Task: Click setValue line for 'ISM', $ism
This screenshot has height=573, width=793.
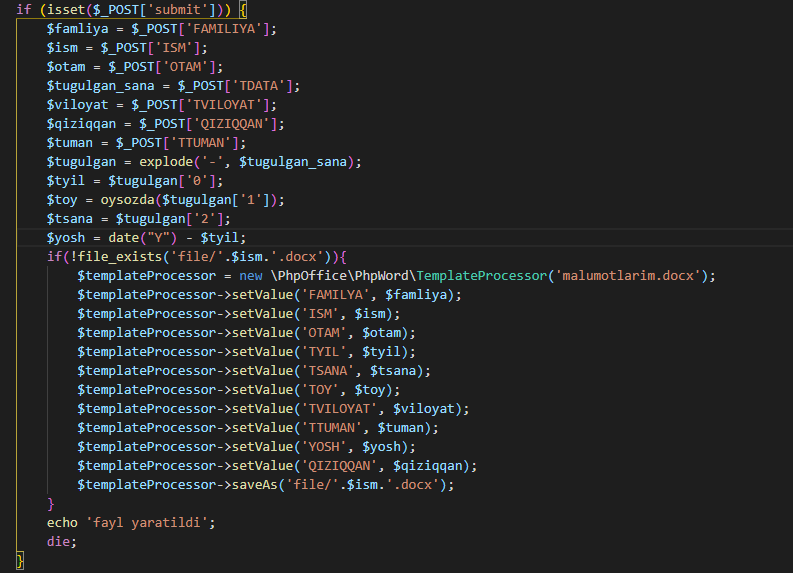Action: coord(238,314)
